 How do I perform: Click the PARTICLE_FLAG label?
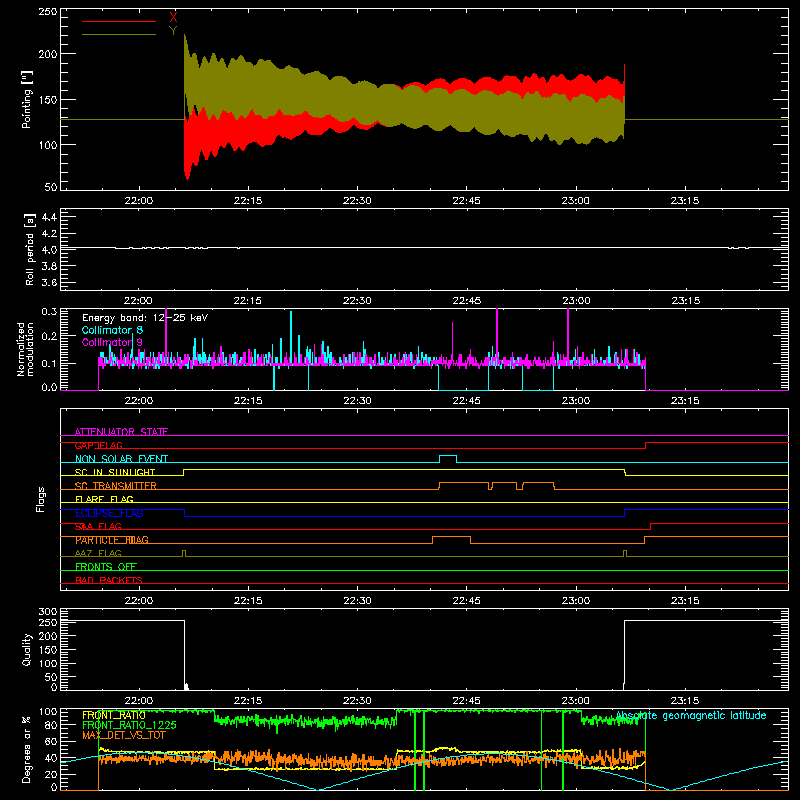(x=112, y=540)
